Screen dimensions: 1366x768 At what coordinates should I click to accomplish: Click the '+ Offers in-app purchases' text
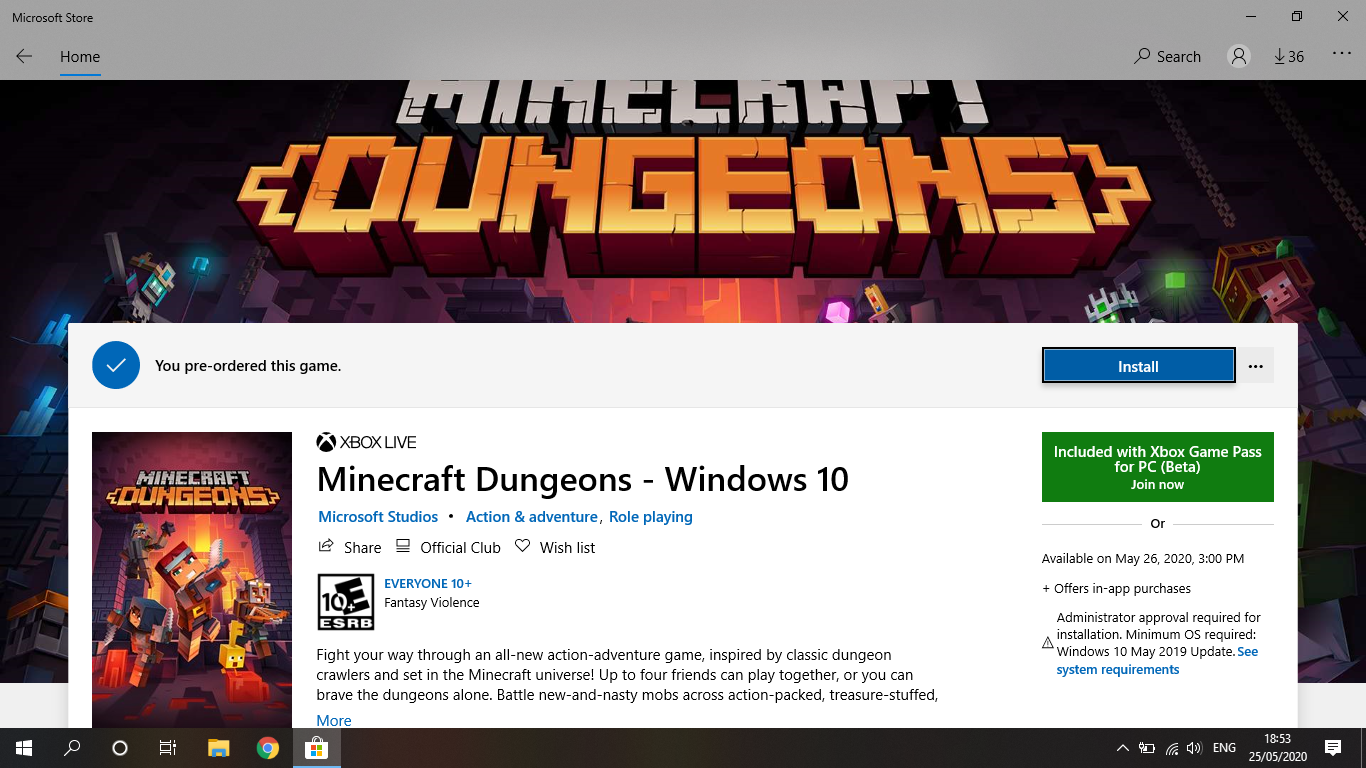tap(1116, 589)
